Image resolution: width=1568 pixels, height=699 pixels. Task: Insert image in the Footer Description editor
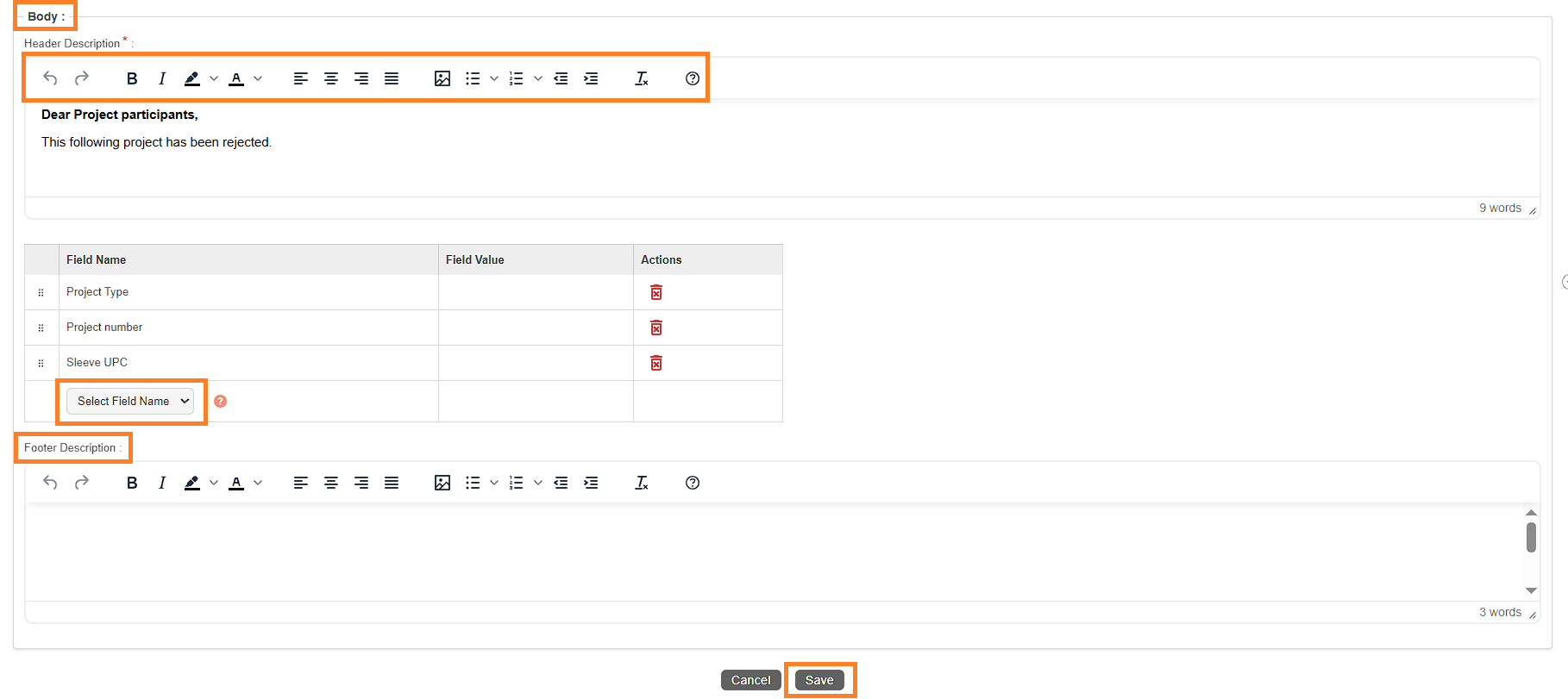442,483
